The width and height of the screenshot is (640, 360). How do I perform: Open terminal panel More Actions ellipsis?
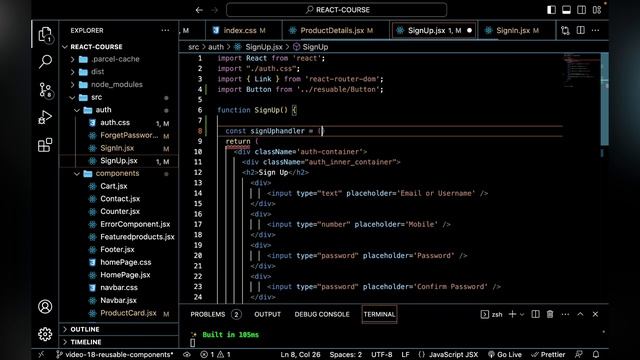[565, 314]
